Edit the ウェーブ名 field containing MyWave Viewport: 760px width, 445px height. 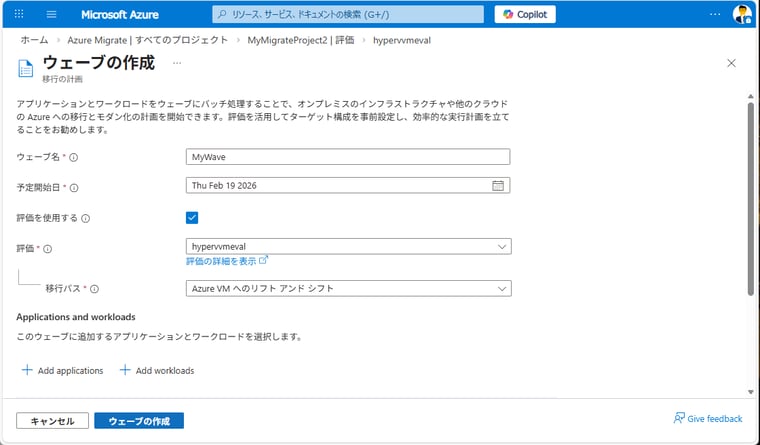[348, 157]
